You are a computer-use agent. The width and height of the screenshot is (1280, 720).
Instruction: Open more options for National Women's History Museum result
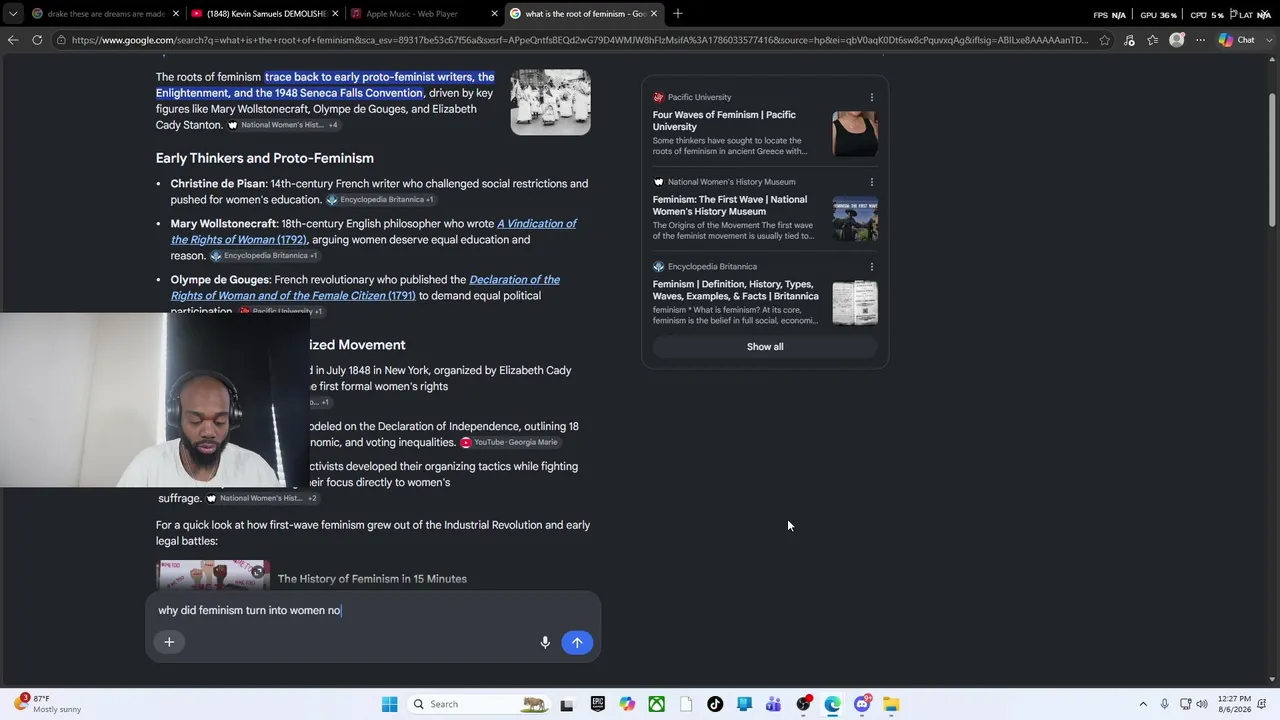click(x=872, y=182)
